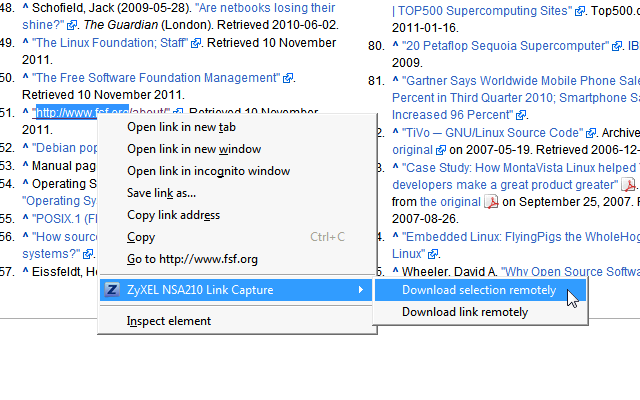Screen dimensions: 640x400
Task: Open 'Gartner Says Worldwide Mobile Phone Sale' link
Action: [521, 81]
